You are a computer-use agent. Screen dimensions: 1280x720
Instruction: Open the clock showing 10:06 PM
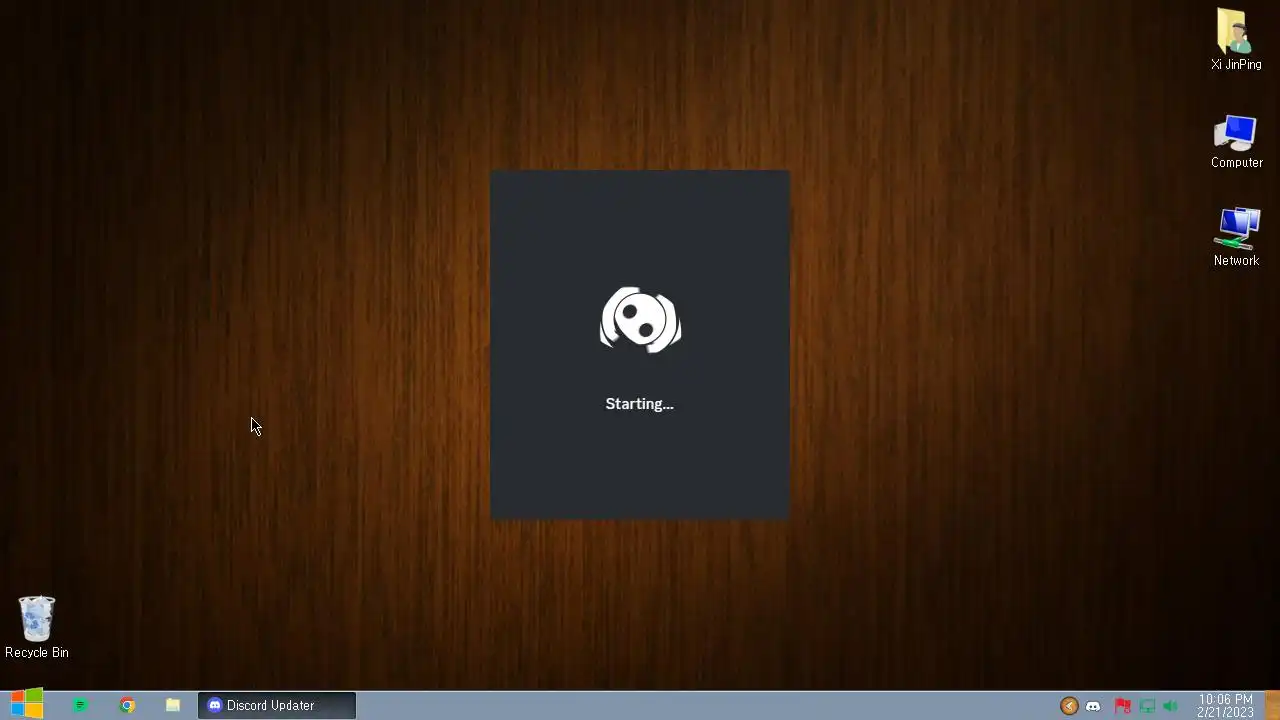[x=1225, y=706]
